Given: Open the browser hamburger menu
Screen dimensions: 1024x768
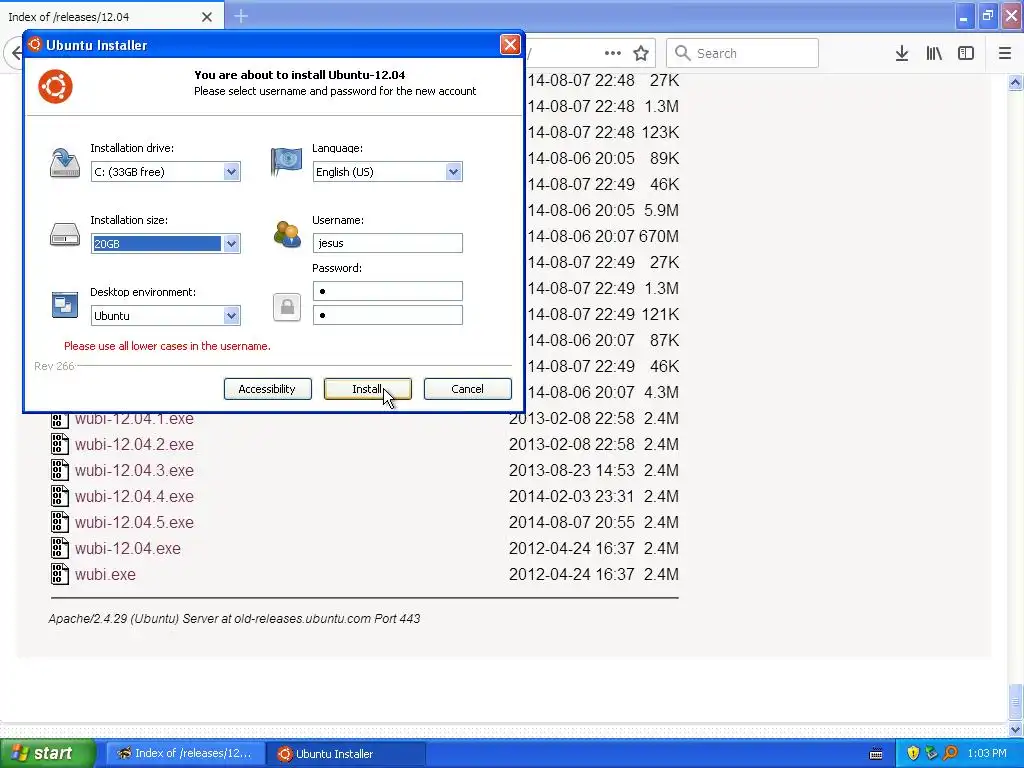Looking at the screenshot, I should [1005, 53].
